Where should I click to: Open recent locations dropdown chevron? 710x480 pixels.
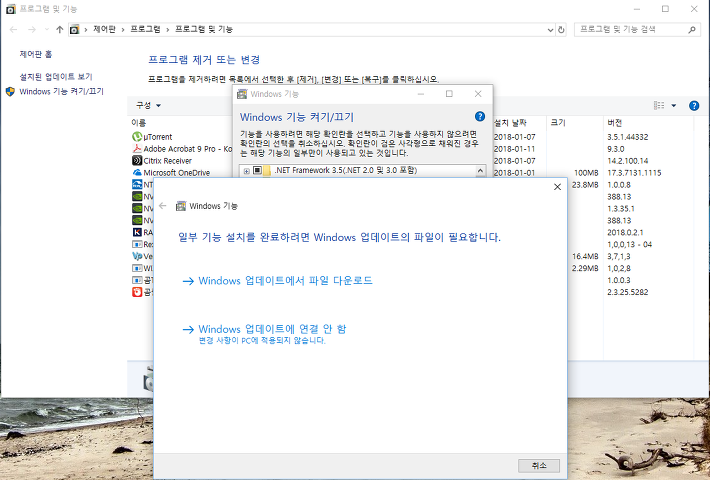point(47,29)
